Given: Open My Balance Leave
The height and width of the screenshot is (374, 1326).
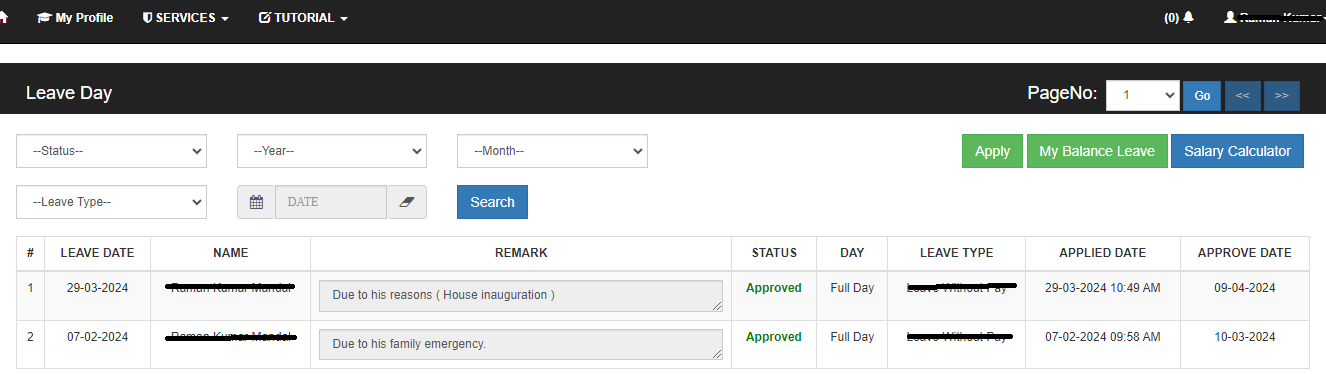Looking at the screenshot, I should pos(1097,151).
